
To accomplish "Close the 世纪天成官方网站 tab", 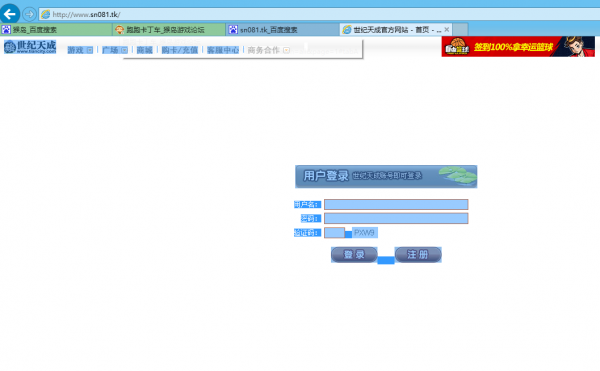I will [447, 29].
